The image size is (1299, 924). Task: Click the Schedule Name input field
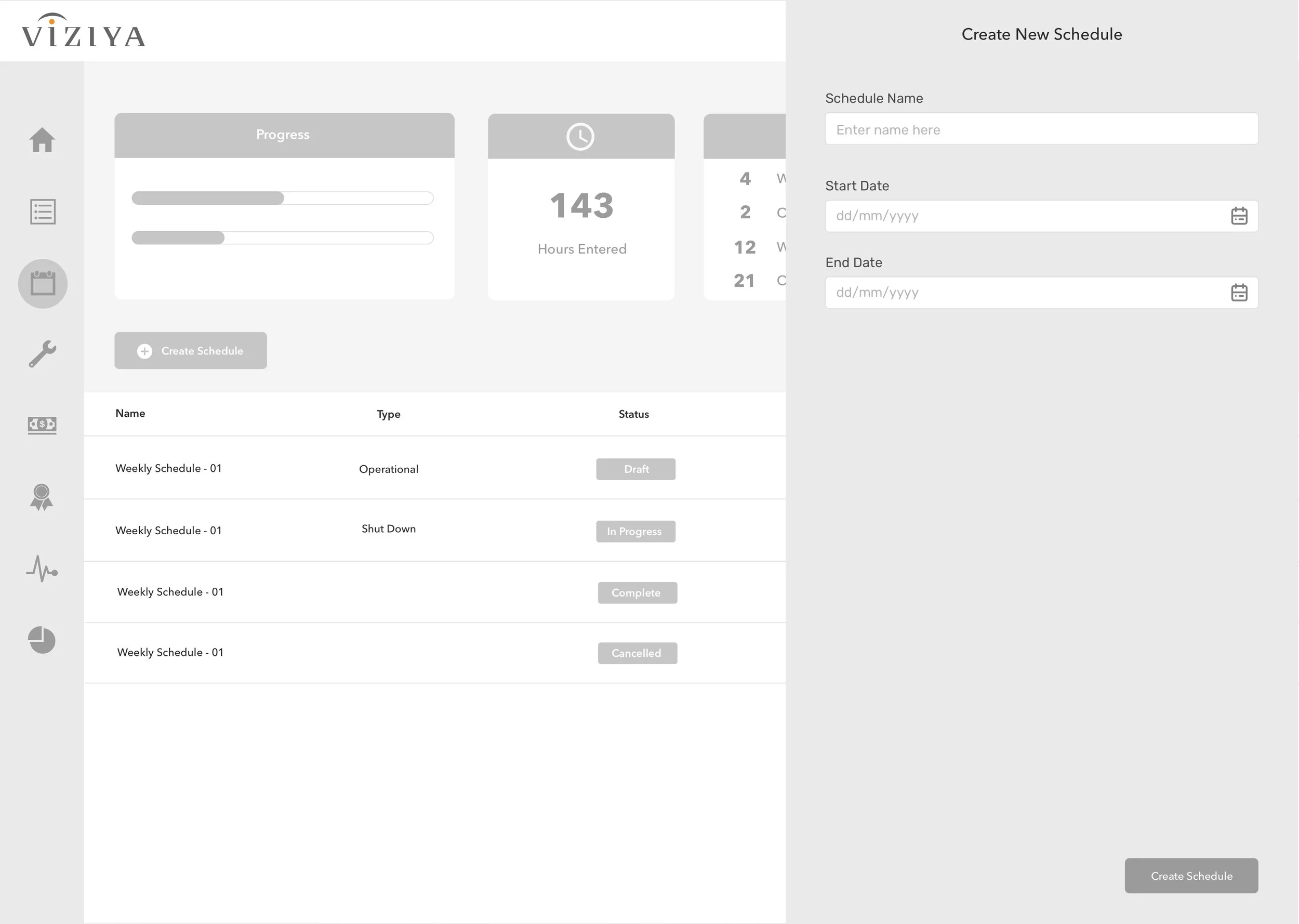(x=1041, y=129)
